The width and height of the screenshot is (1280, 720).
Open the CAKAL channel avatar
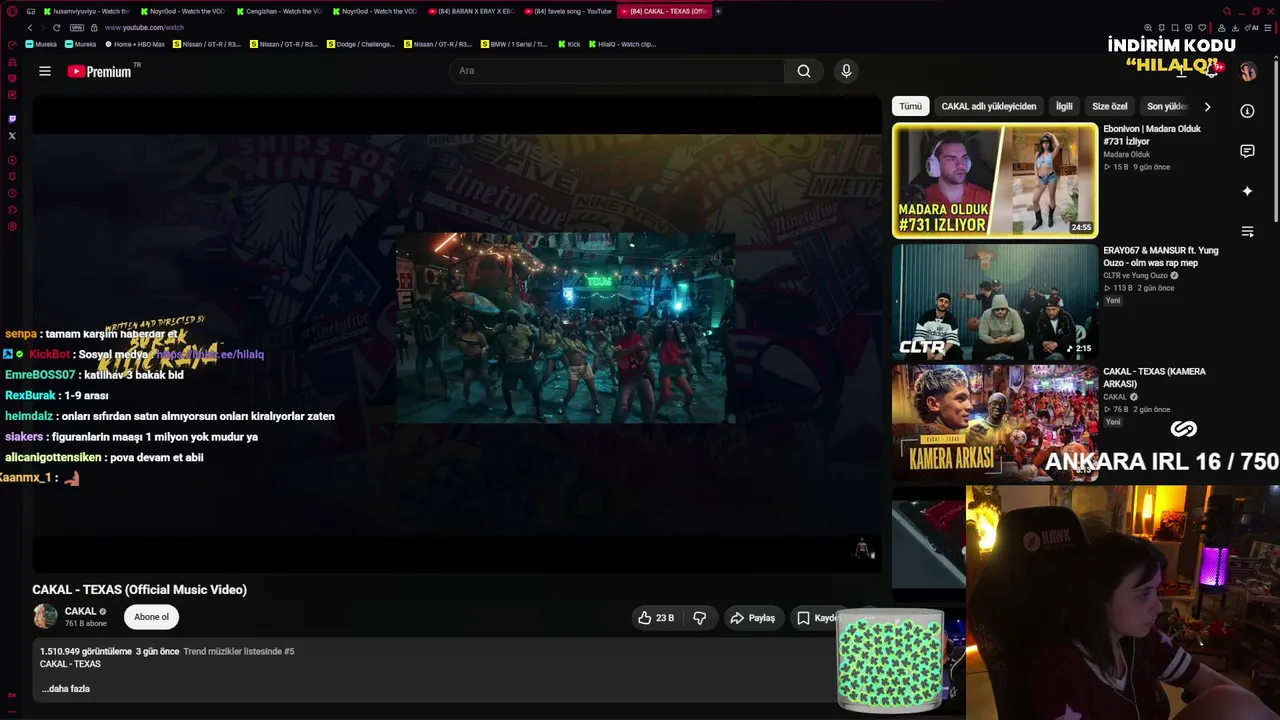pos(45,616)
